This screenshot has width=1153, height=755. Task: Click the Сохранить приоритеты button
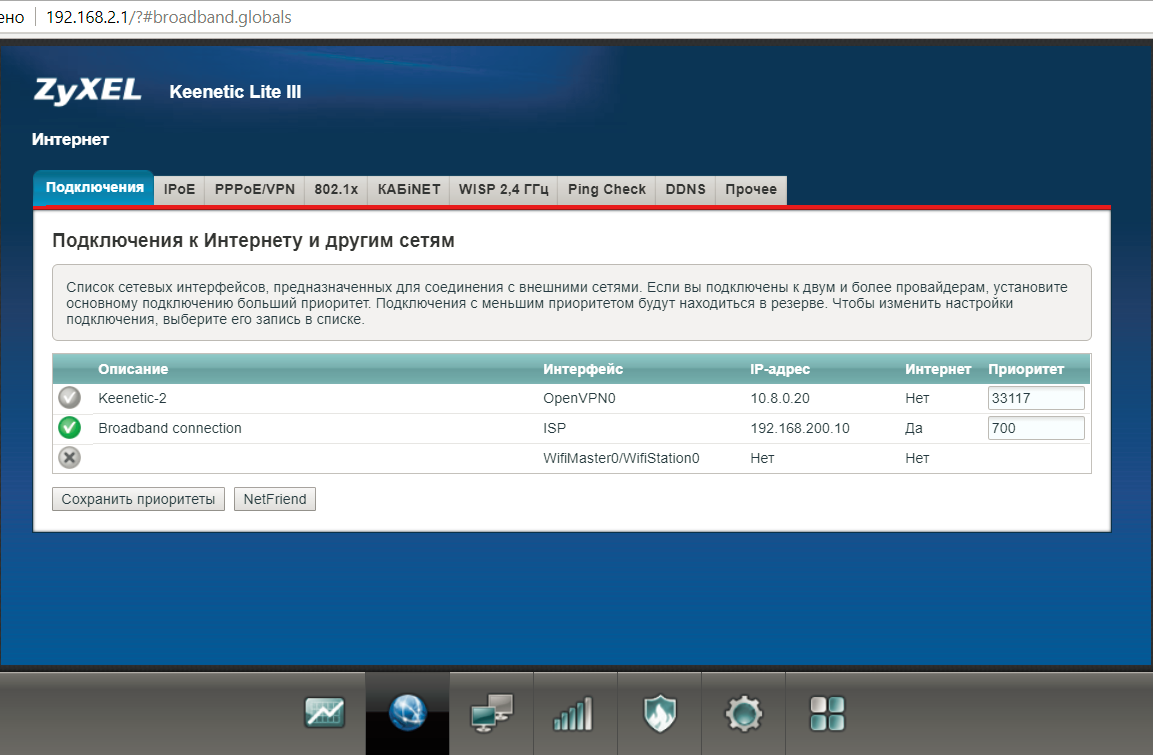point(138,499)
